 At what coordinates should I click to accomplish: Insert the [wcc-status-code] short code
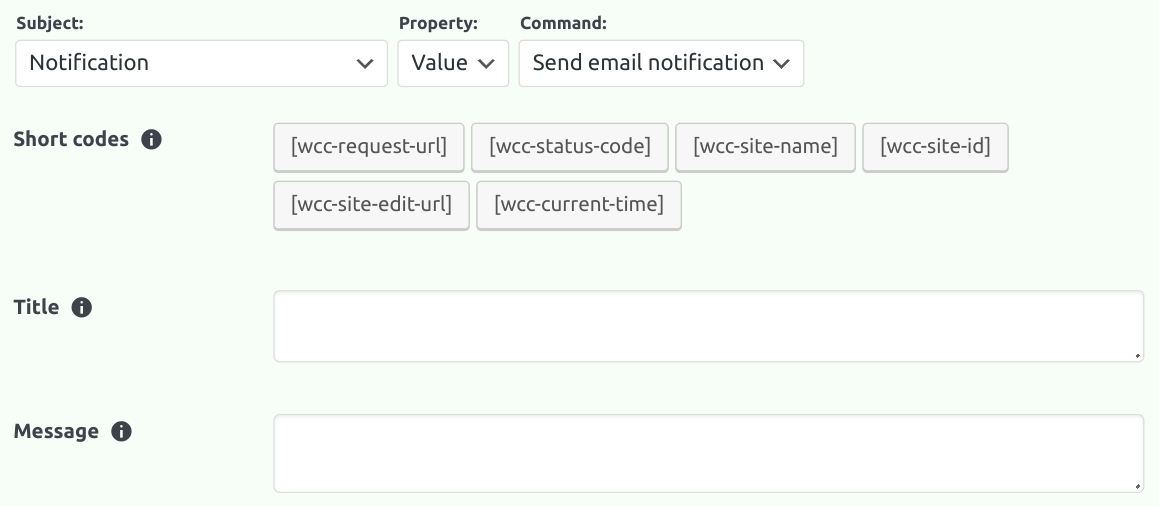570,147
